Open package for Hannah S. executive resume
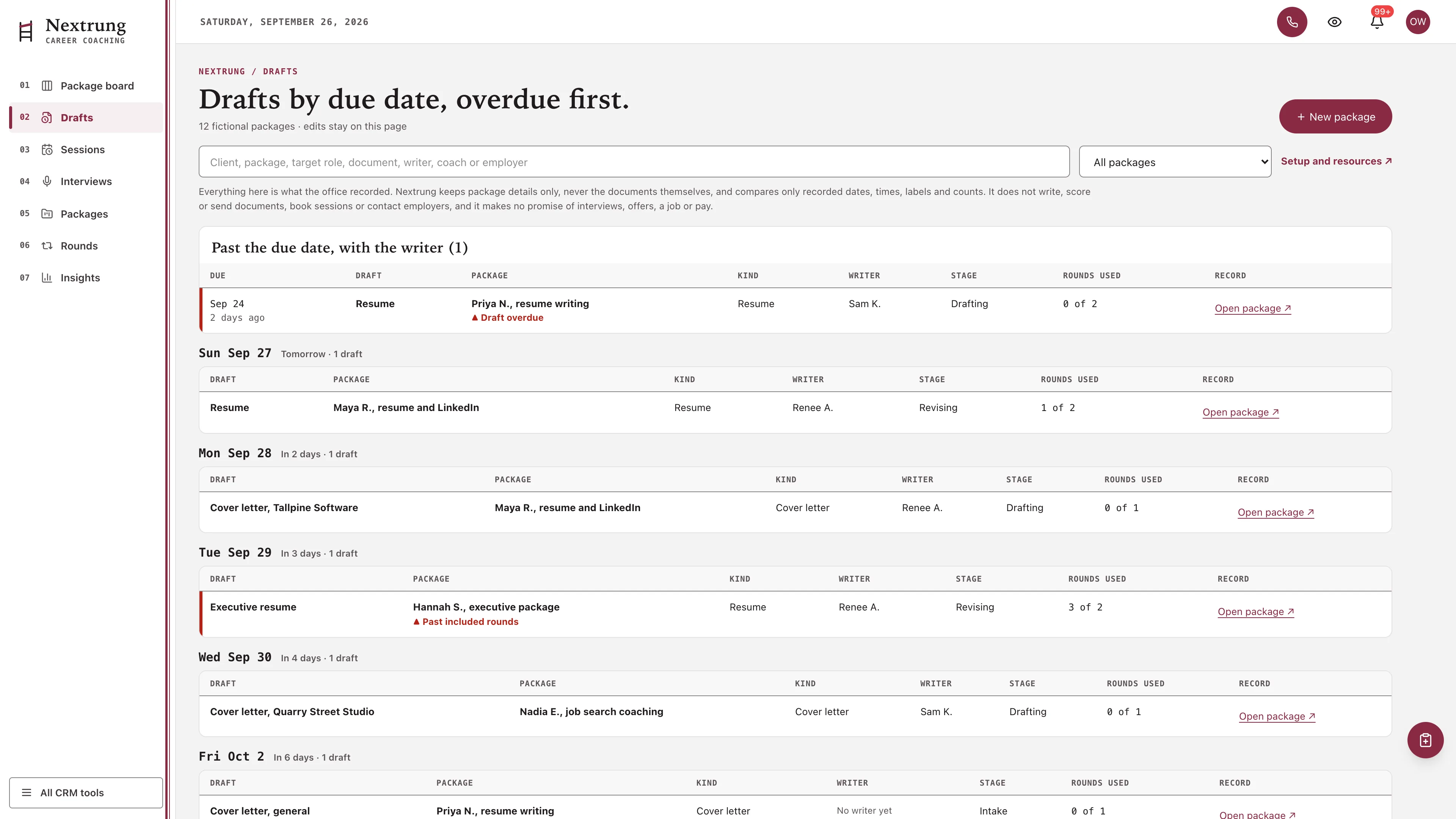The image size is (1456, 819). pyautogui.click(x=1255, y=612)
